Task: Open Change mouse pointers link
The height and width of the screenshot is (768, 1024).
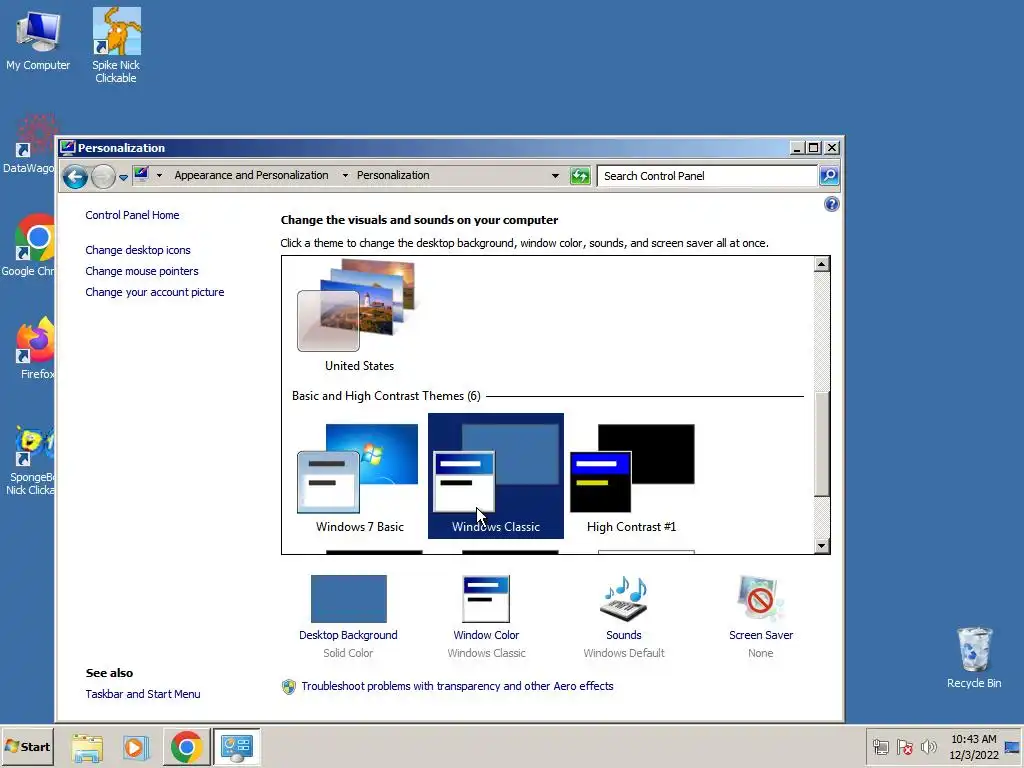Action: coord(142,271)
